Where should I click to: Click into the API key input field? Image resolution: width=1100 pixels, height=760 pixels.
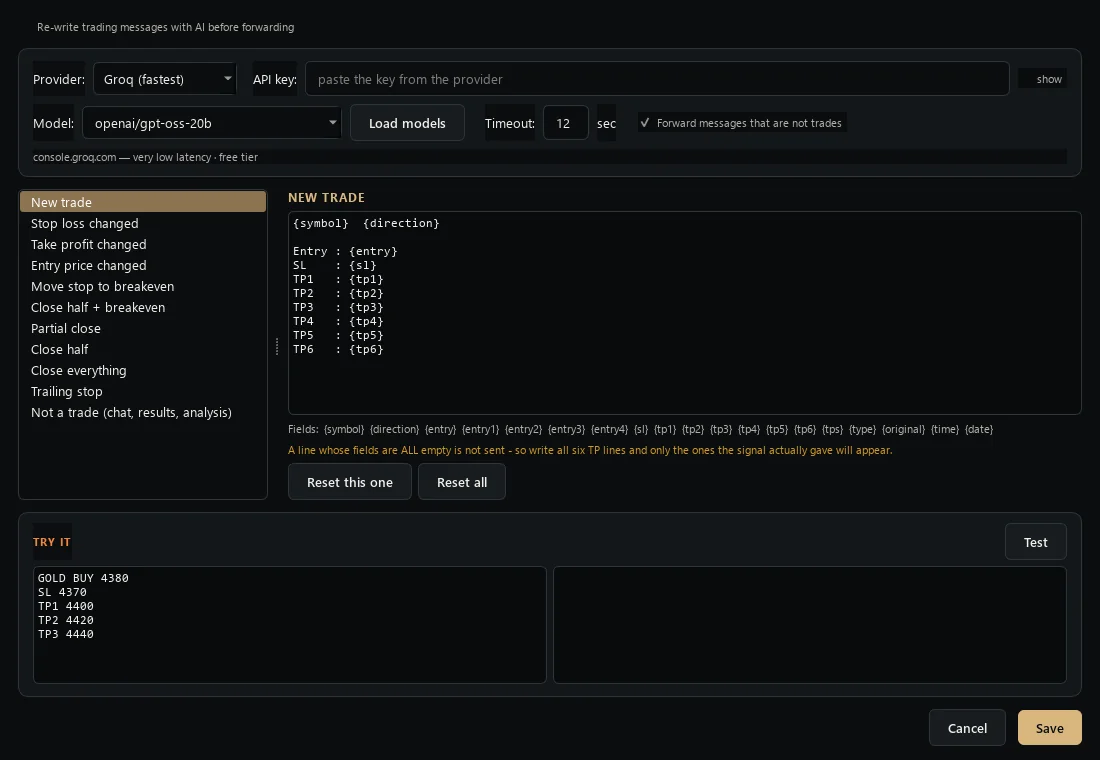coord(657,79)
